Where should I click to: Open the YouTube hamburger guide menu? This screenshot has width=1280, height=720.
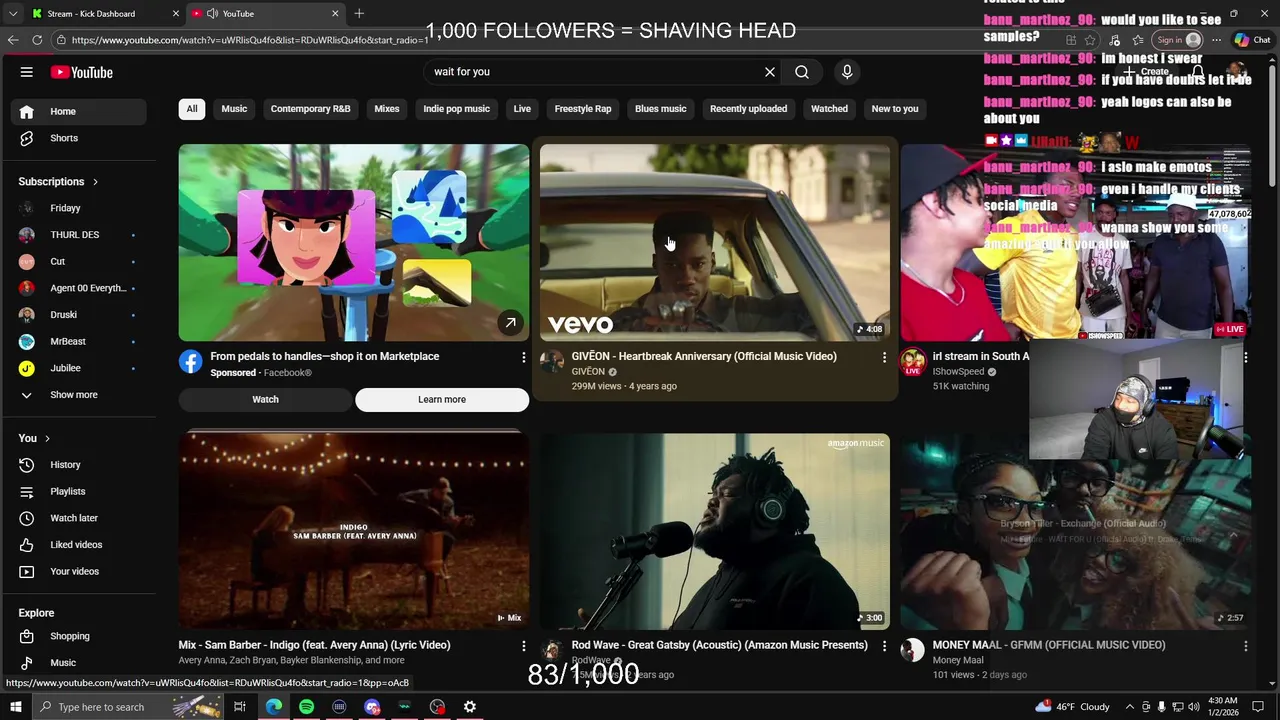pos(27,72)
